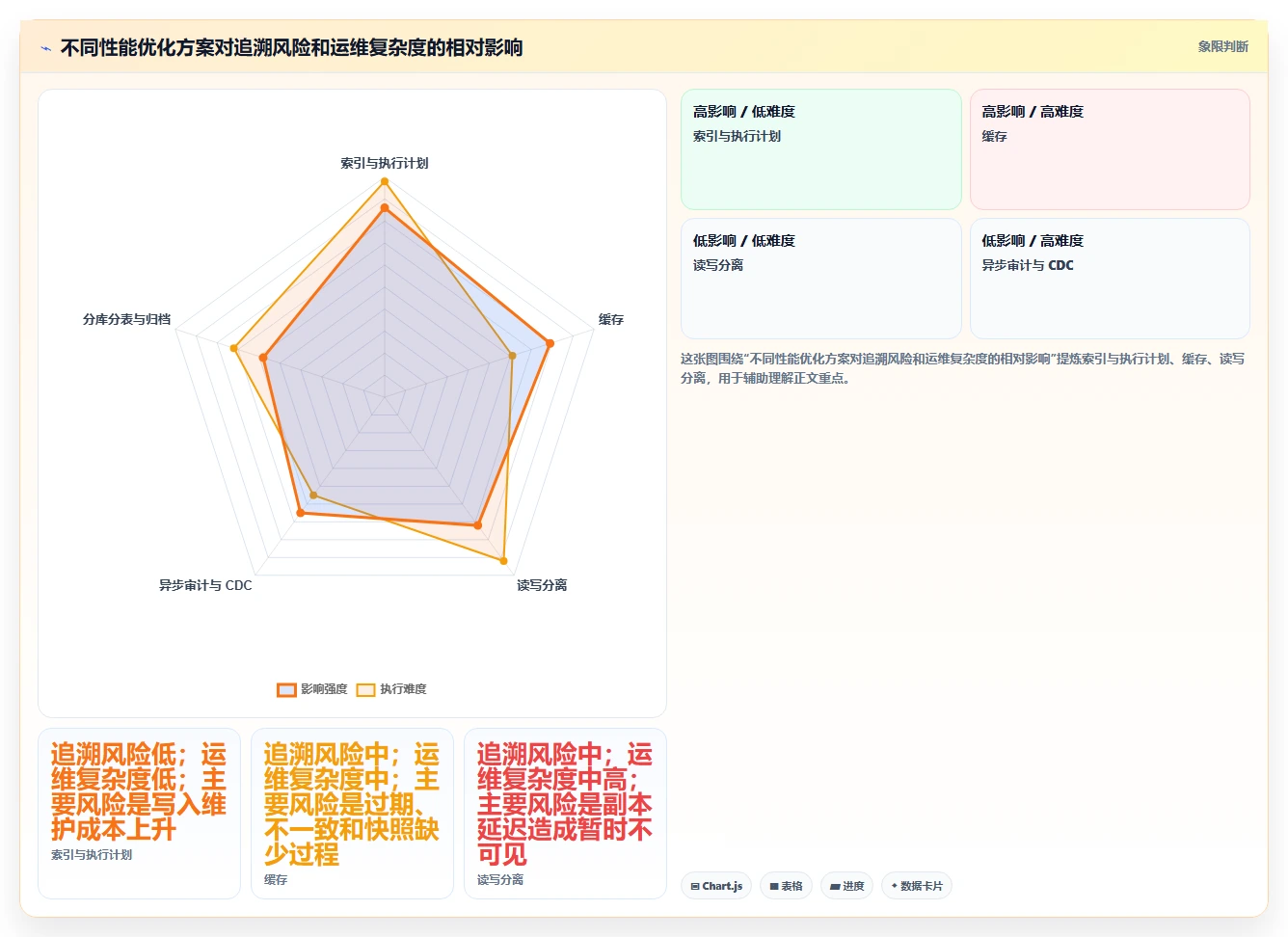Click the 缓存 caption under yellow summary card

click(276, 880)
